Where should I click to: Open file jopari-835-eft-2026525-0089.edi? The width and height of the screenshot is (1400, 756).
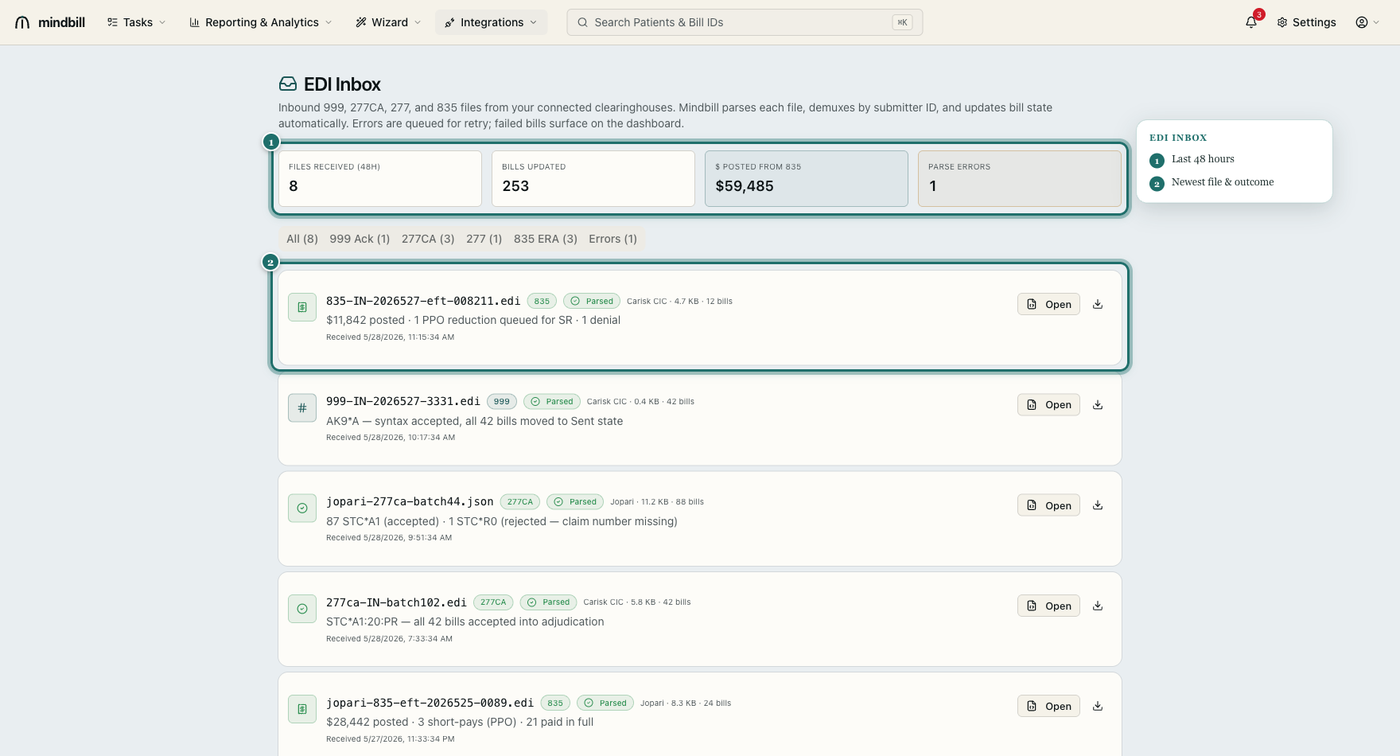1048,706
